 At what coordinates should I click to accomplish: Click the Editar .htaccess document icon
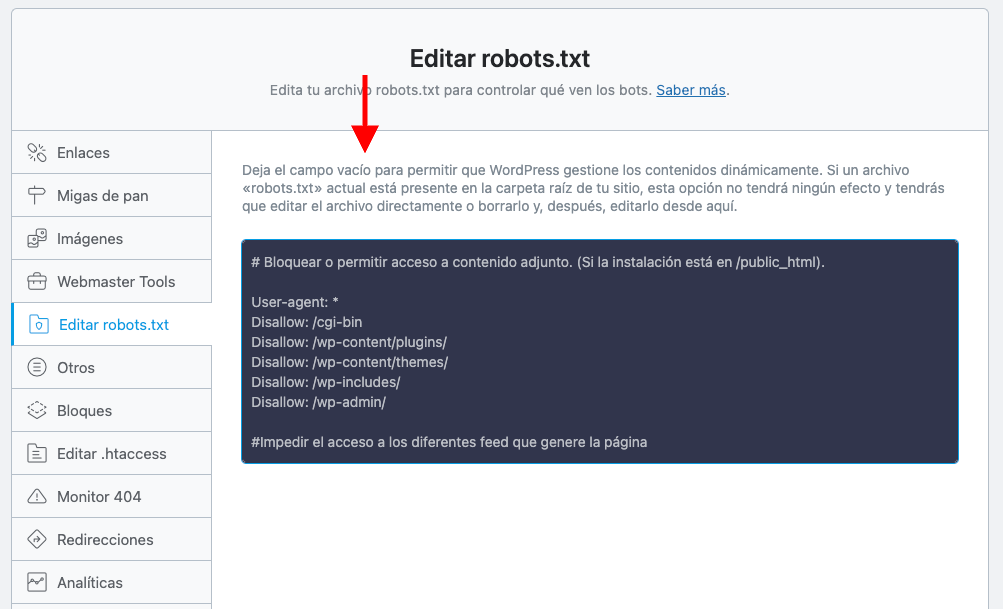37,453
